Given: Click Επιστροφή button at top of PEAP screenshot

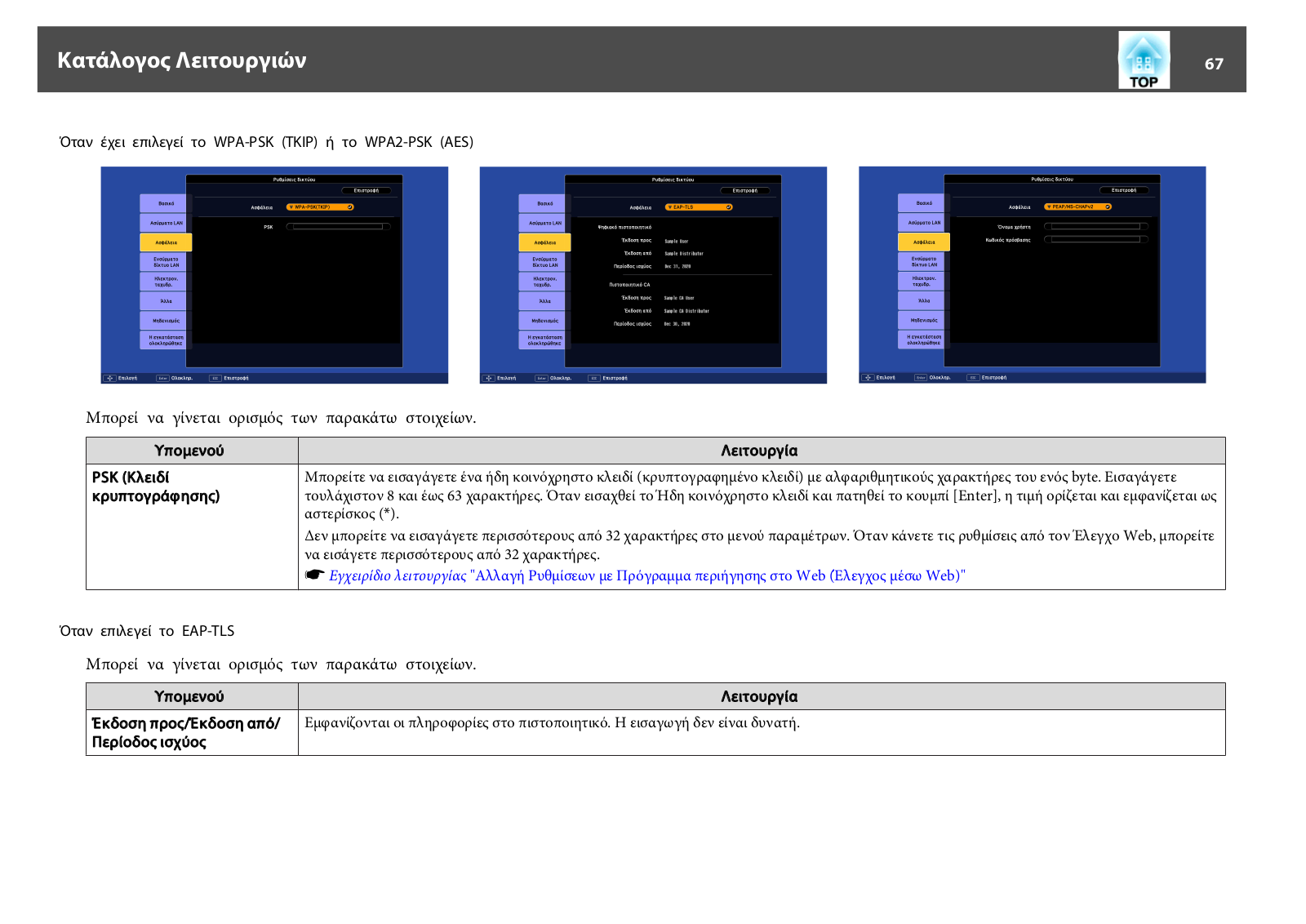Looking at the screenshot, I should pos(1124,190).
